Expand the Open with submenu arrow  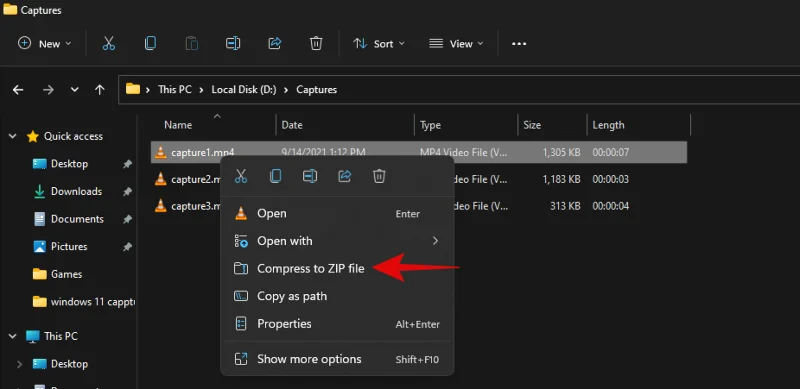point(435,240)
